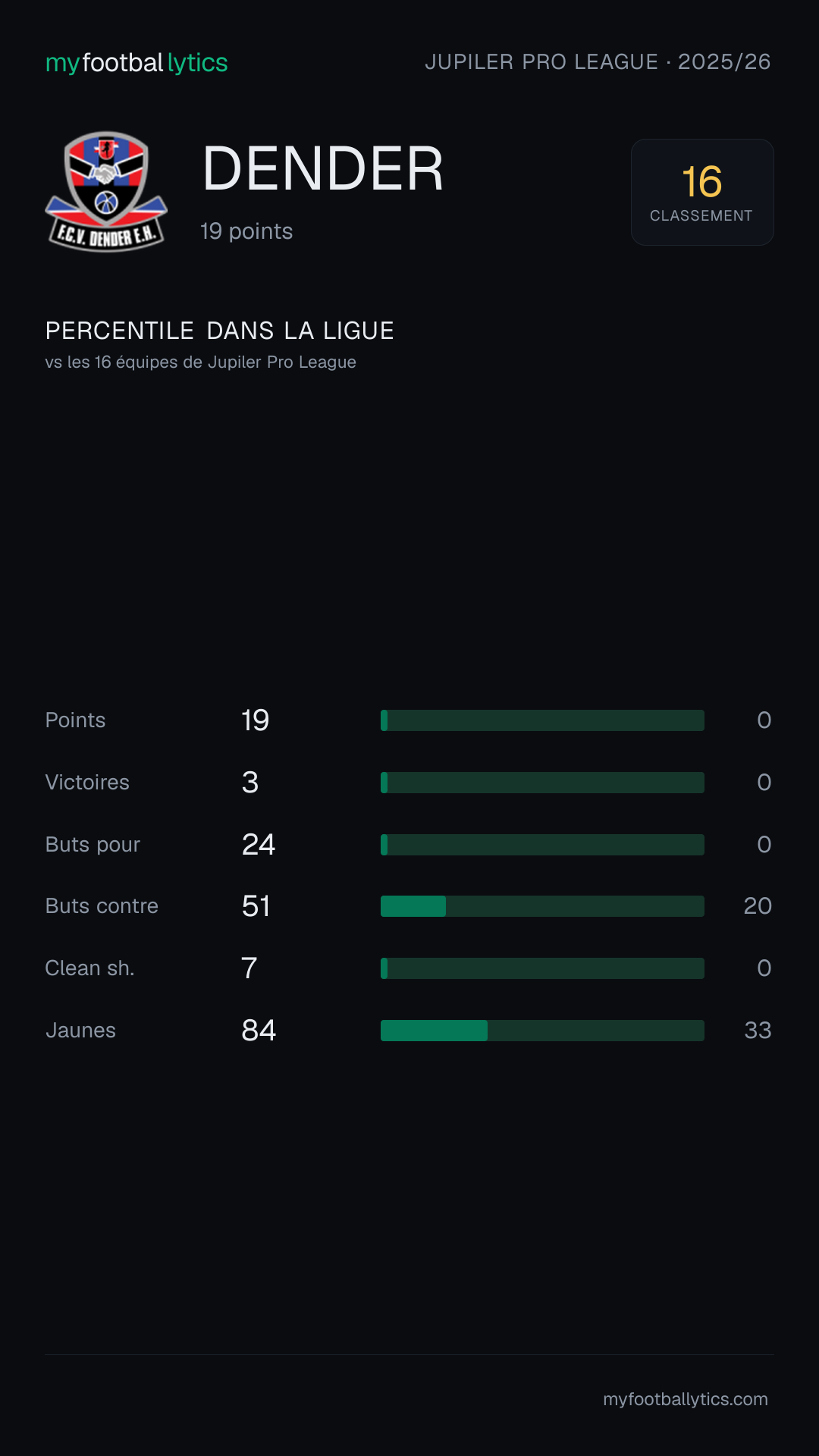Click the 19 points subtitle under Dender
Image resolution: width=819 pixels, height=1456 pixels.
click(246, 231)
